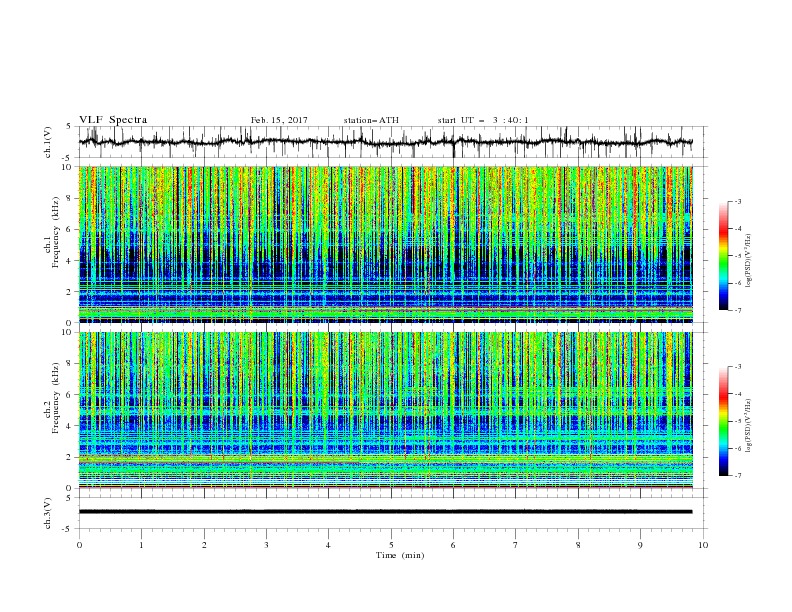Click the ch.2 colorbar log(PSD) label
Viewport: 792px width, 612px height.
748,426
